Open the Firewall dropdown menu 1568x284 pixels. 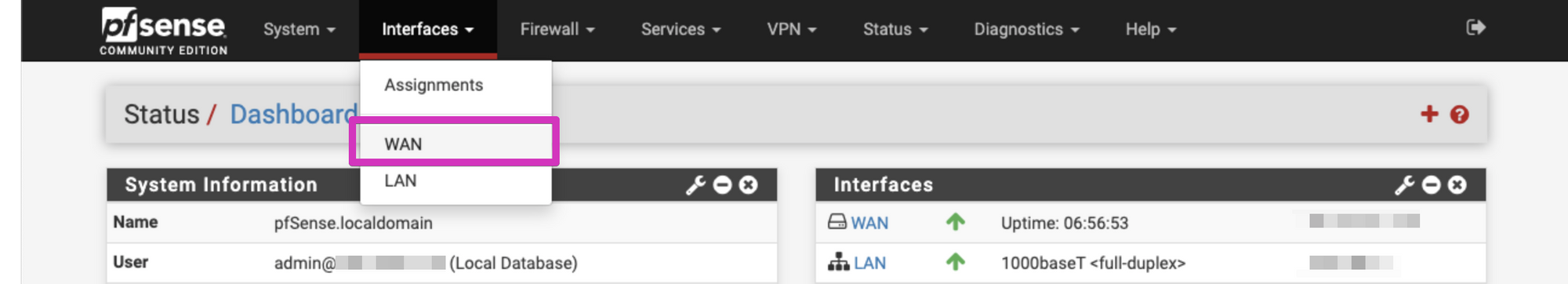pyautogui.click(x=557, y=29)
